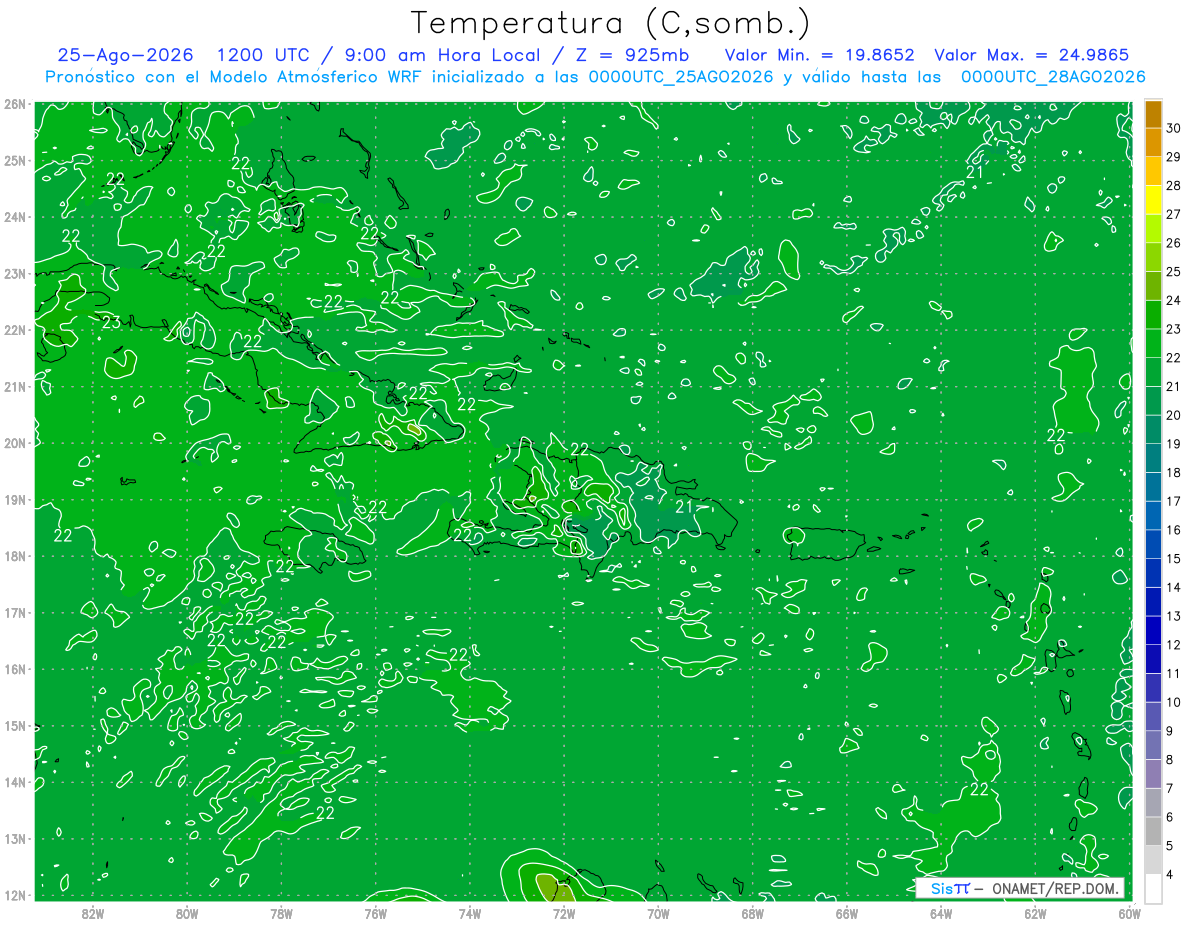The image size is (1200, 927).
Task: Click the "64W" longitude axis label
Action: coord(940,913)
